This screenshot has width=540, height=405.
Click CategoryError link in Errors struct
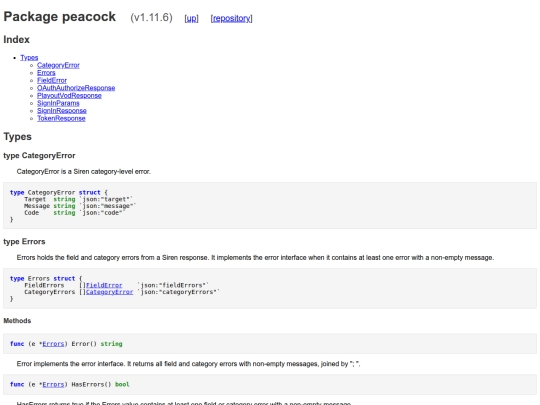click(x=109, y=292)
